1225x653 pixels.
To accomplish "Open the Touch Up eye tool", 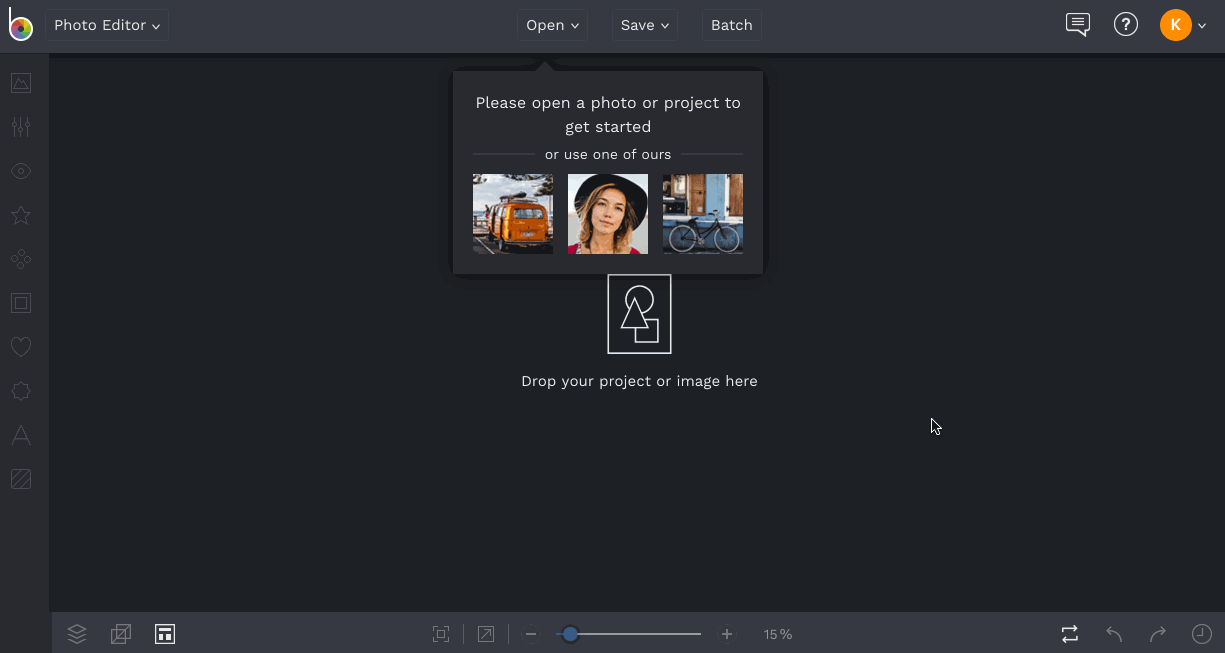I will [21, 171].
